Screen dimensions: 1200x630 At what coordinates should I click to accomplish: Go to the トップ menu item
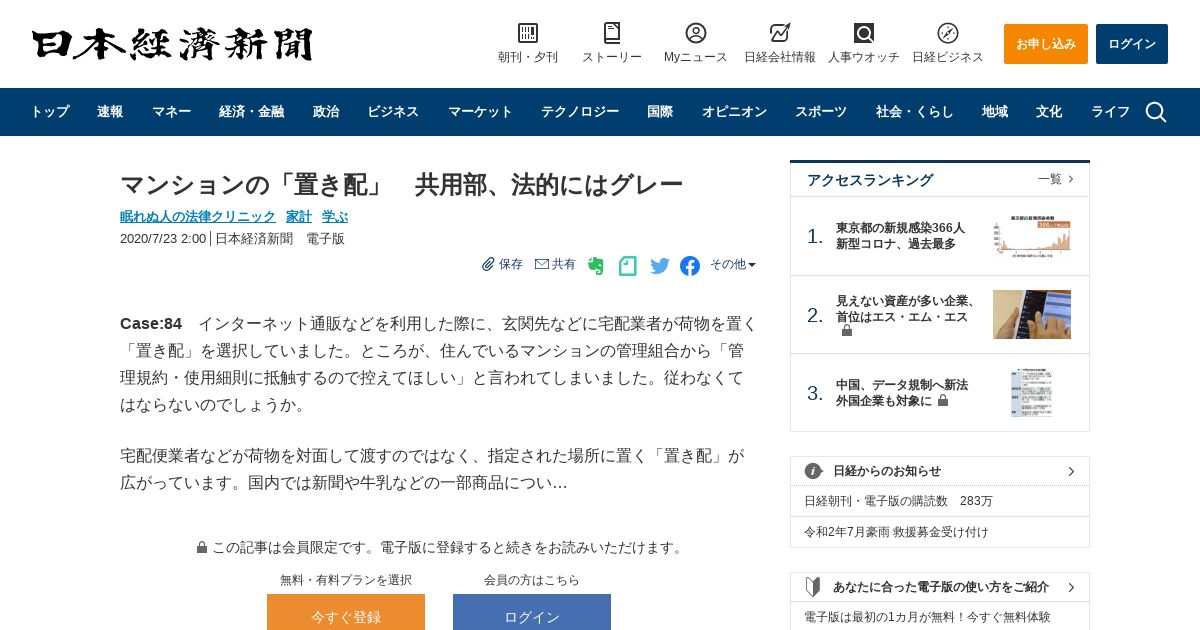(x=49, y=112)
